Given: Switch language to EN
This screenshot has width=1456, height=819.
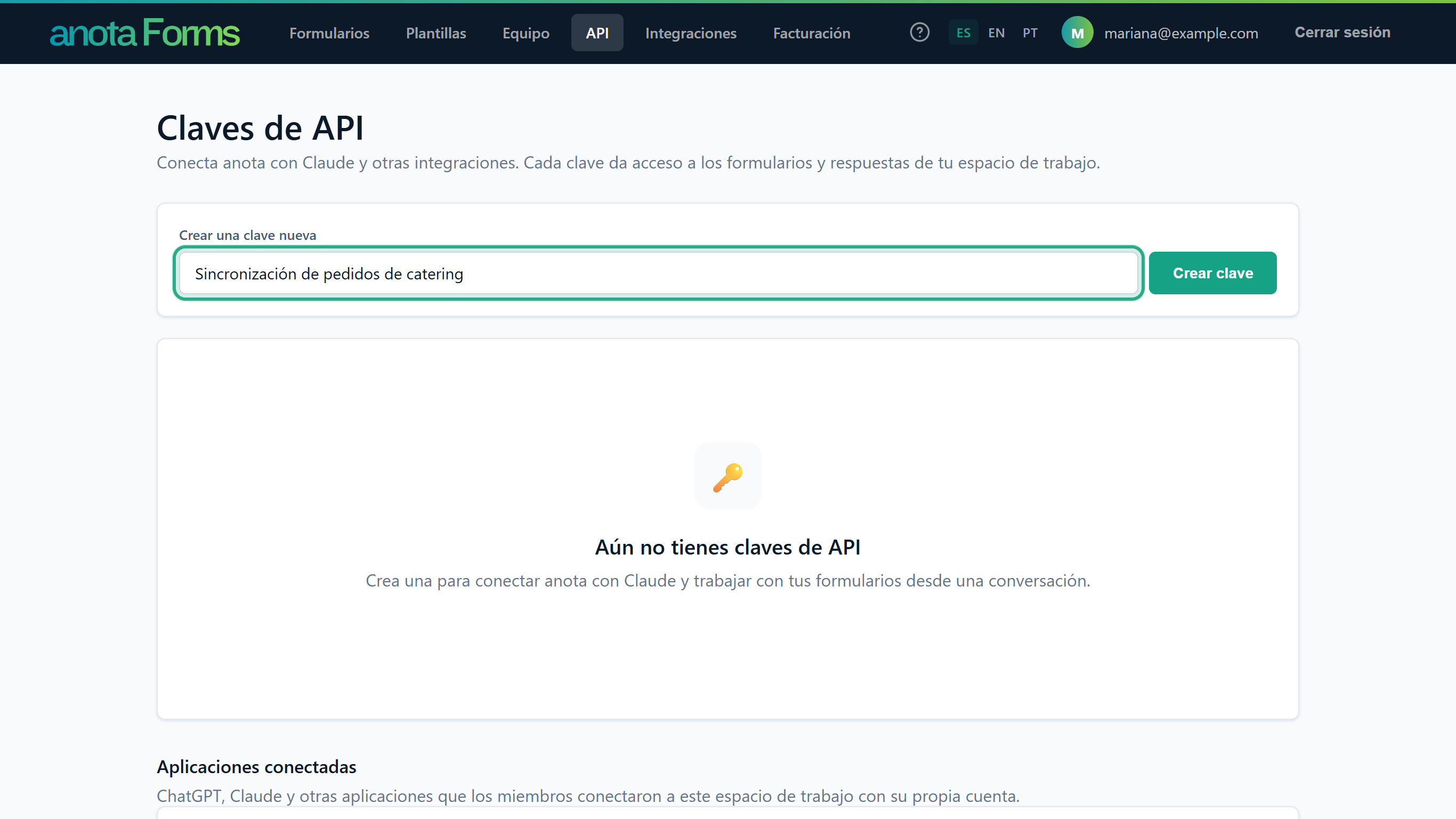Looking at the screenshot, I should tap(997, 33).
